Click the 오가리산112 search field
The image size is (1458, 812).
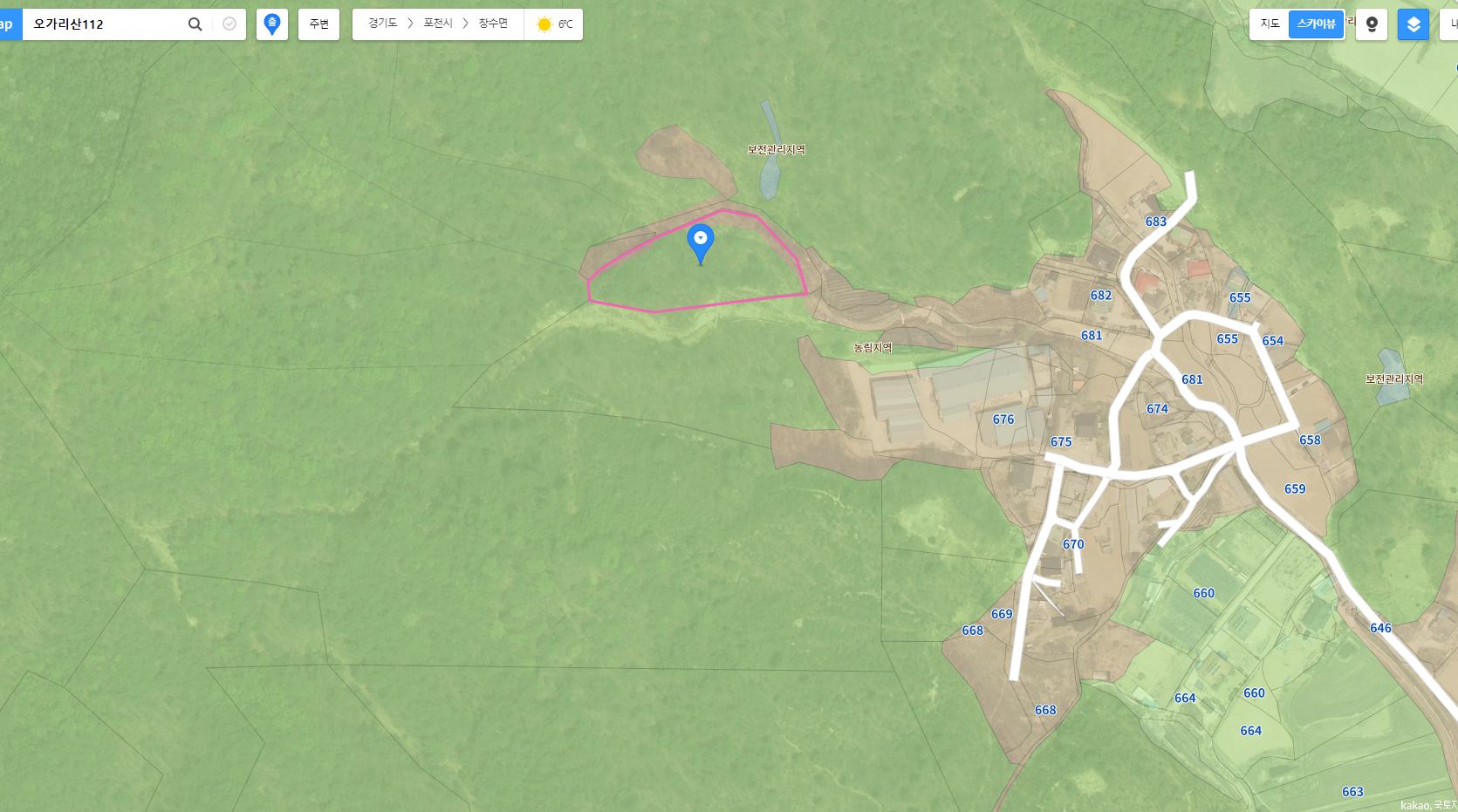(x=105, y=24)
